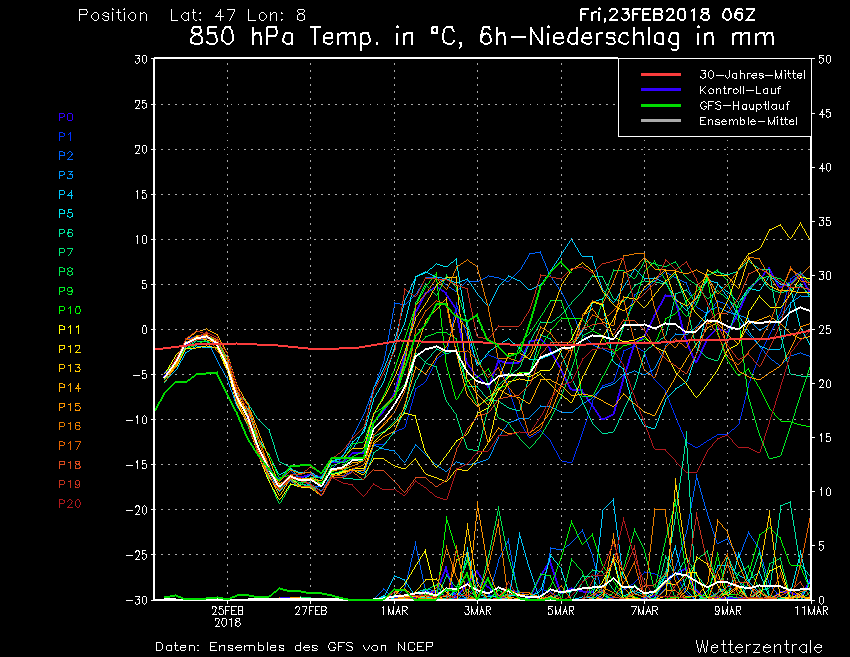Click the P12 ensemble member label

(69, 349)
